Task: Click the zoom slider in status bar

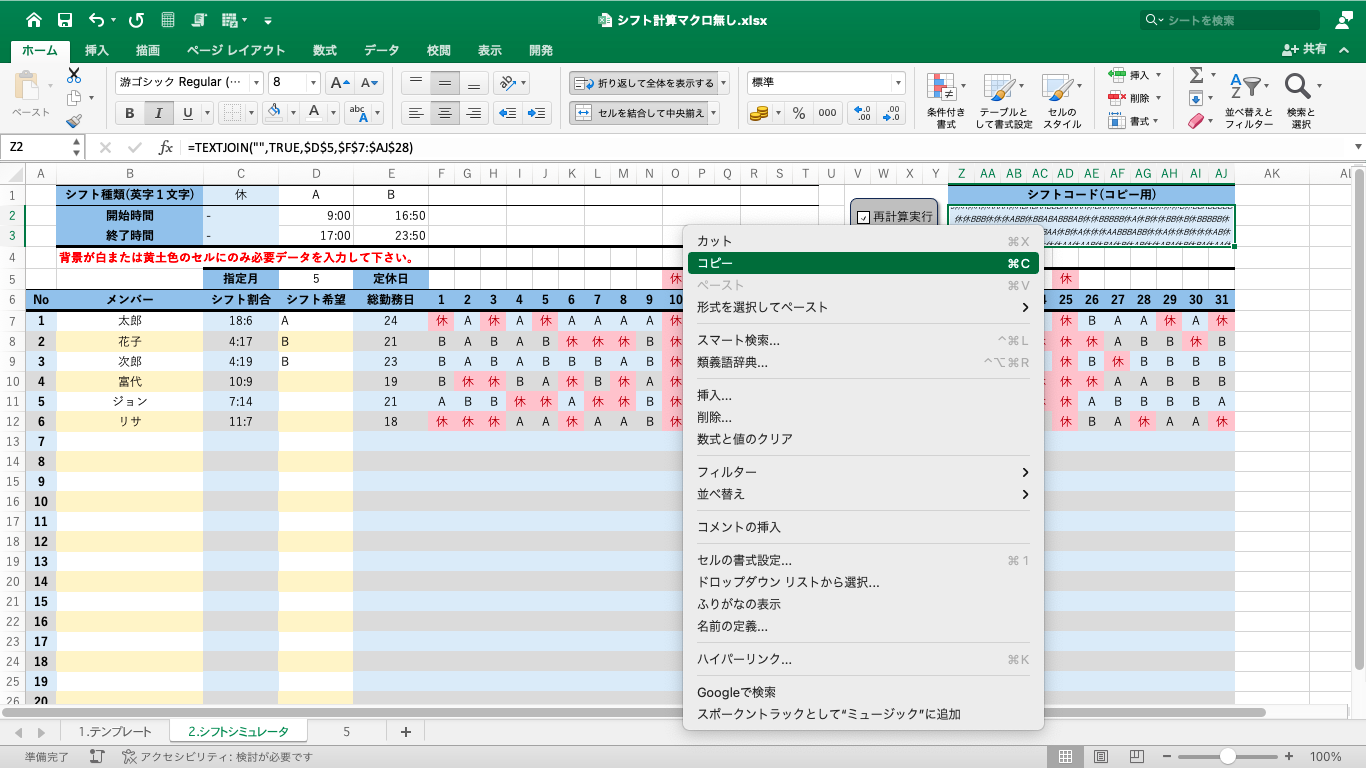Action: 1227,757
